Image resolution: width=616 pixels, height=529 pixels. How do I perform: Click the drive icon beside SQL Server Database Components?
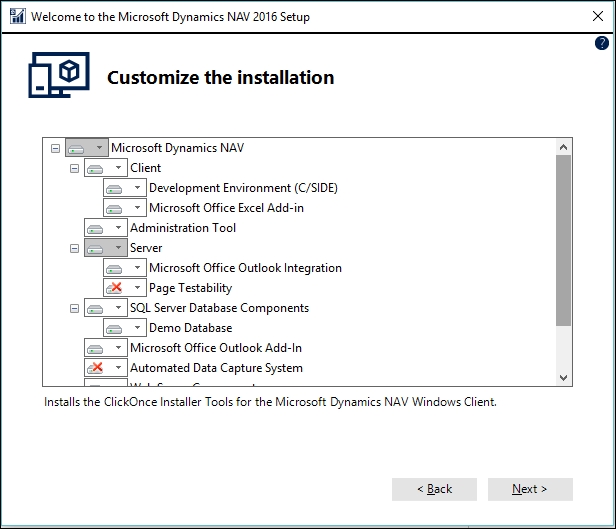[95, 309]
